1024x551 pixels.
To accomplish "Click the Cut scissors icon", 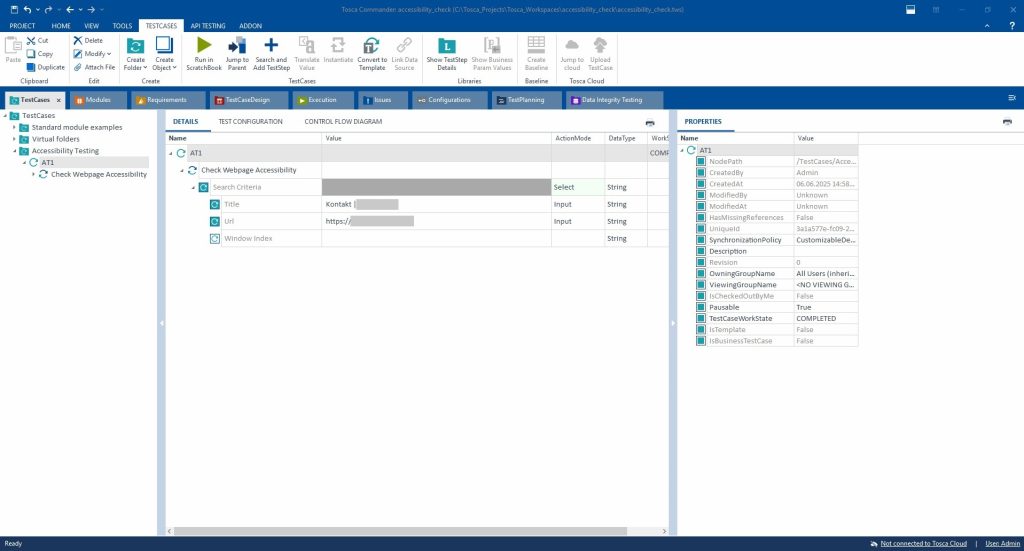I will 31,40.
